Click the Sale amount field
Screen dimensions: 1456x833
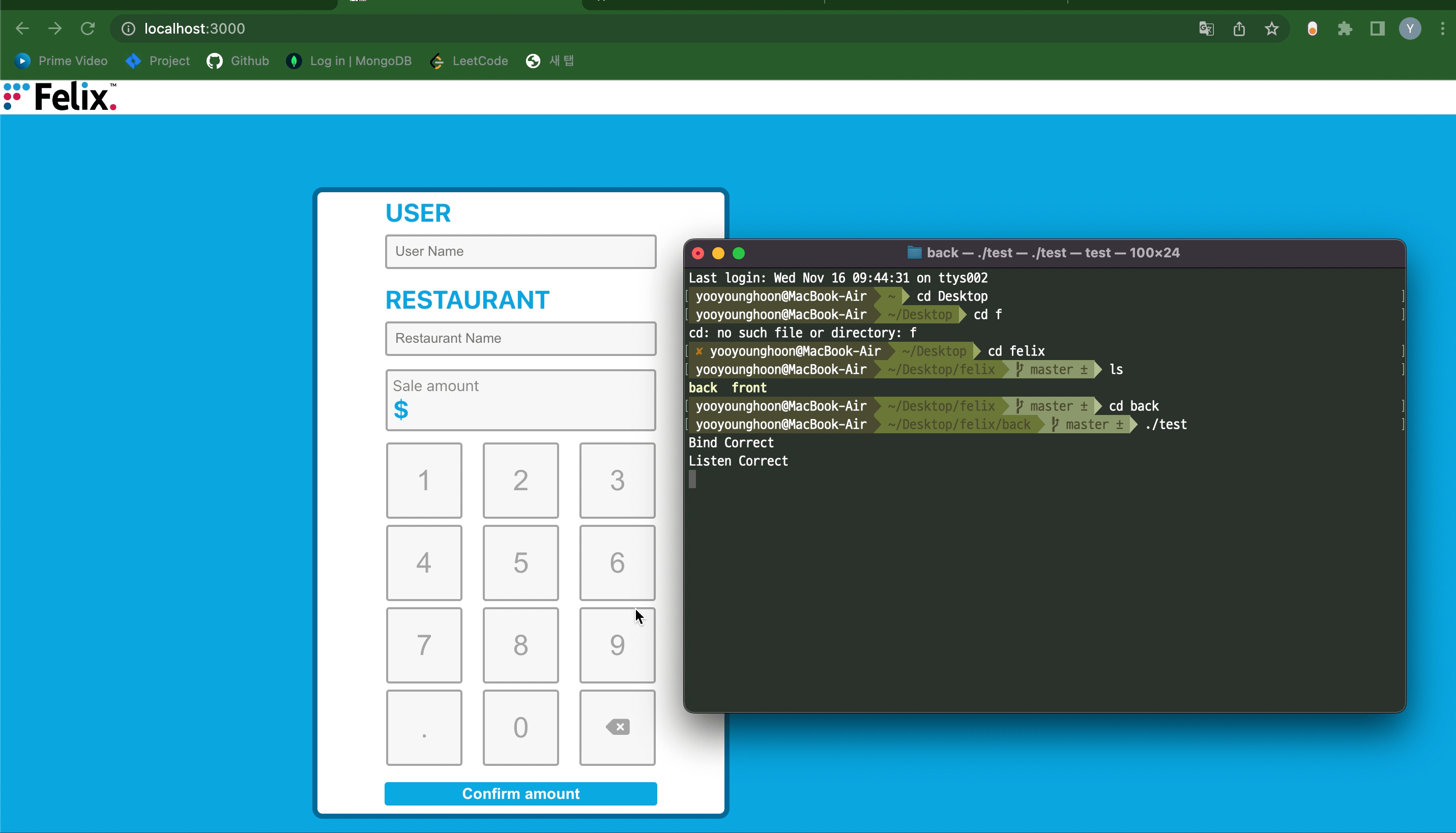point(520,400)
